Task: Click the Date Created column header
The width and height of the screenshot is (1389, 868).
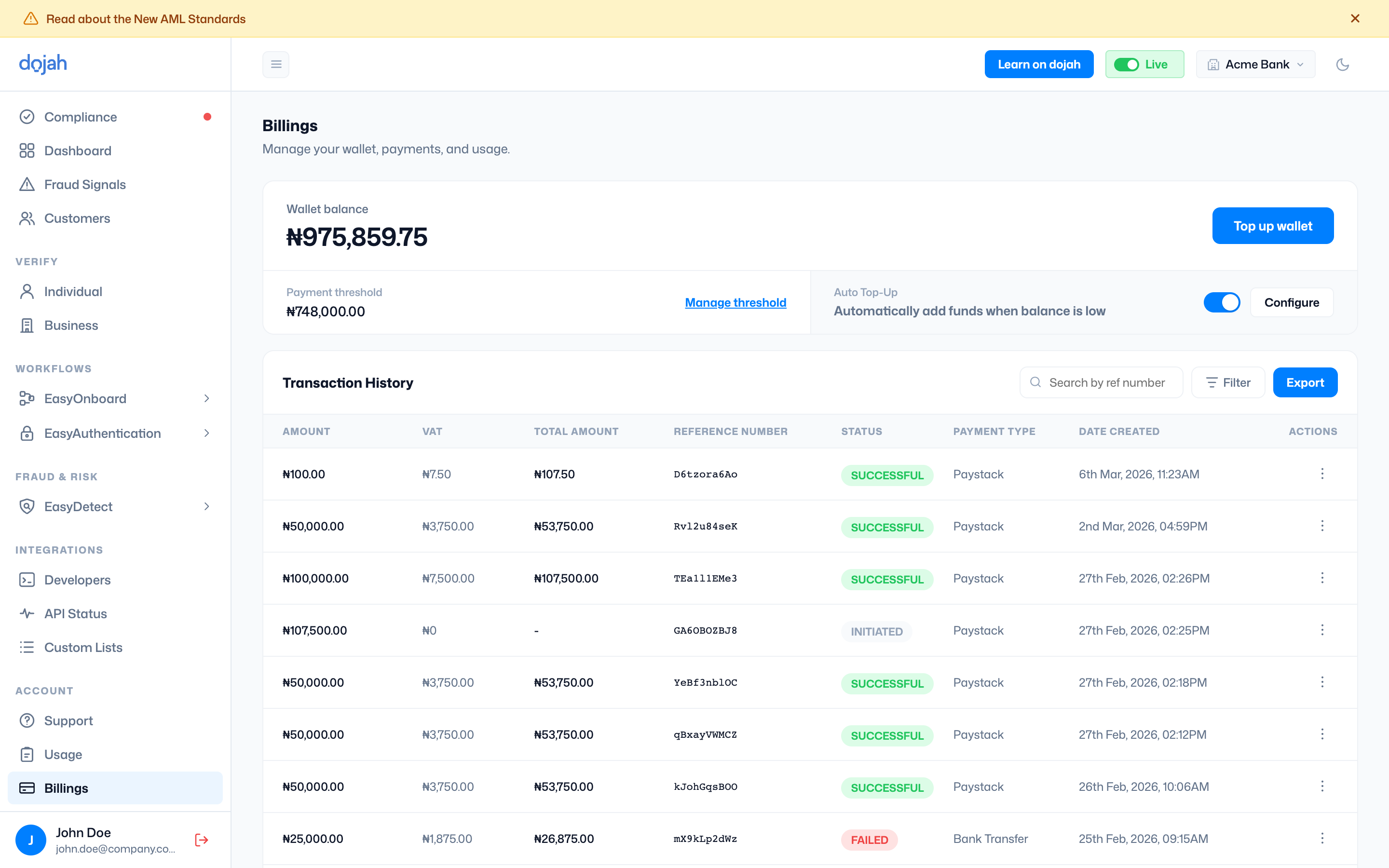Action: [1118, 431]
